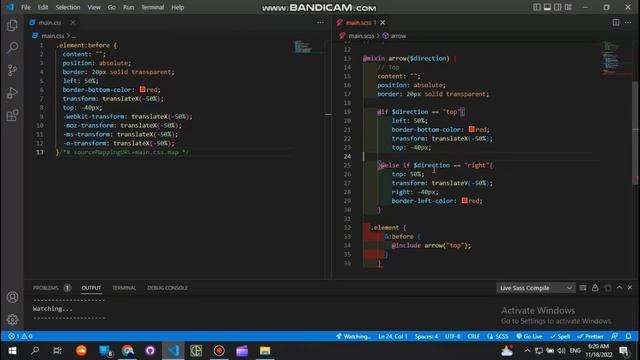The height and width of the screenshot is (360, 640).
Task: Toggle output scroll lock icon
Action: tap(595, 288)
